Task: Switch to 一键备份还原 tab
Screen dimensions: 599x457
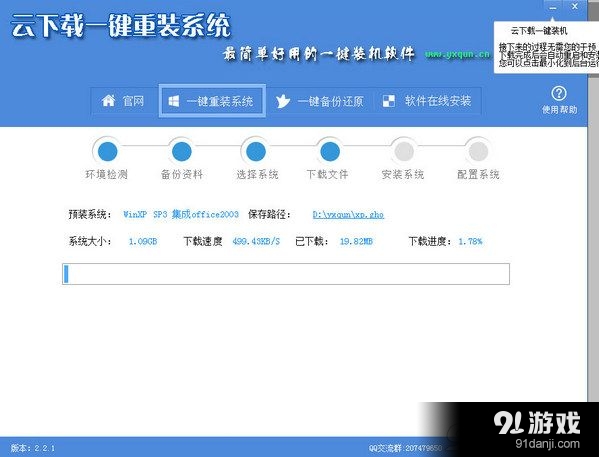Action: tap(319, 101)
